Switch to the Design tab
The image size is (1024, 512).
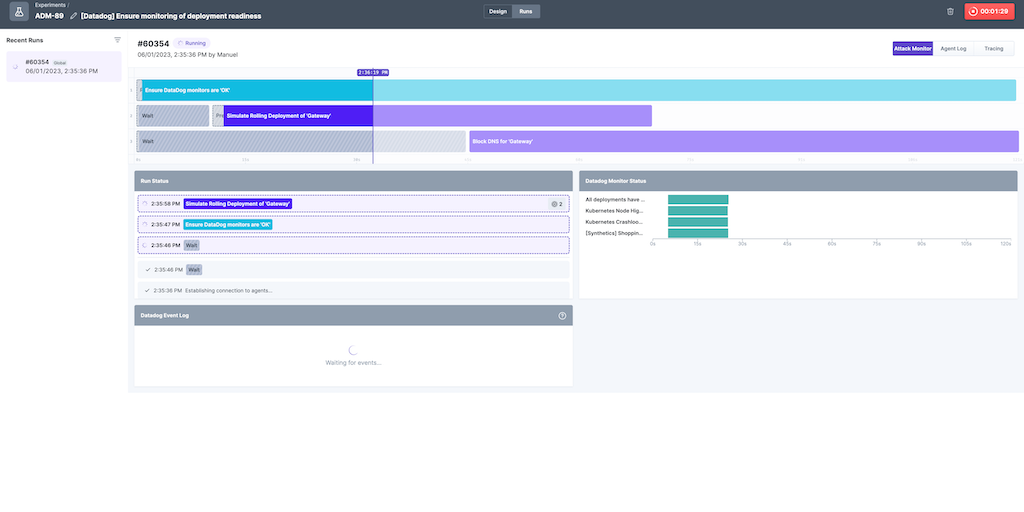[498, 11]
